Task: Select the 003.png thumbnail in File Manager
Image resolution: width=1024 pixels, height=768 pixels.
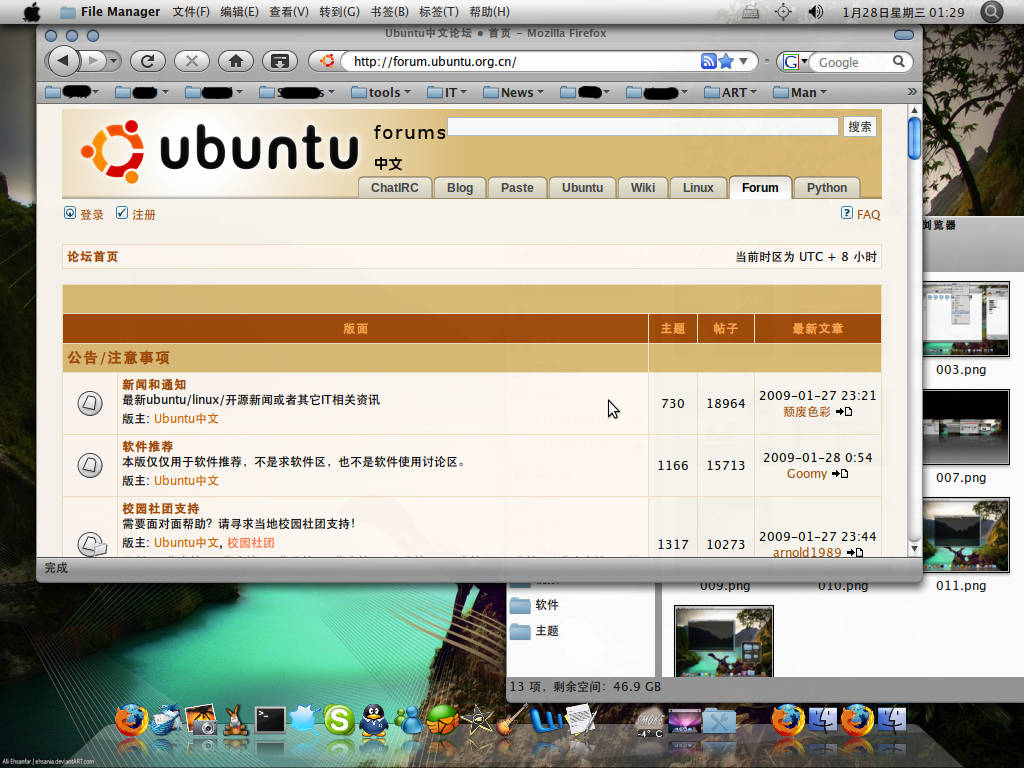Action: click(x=966, y=319)
